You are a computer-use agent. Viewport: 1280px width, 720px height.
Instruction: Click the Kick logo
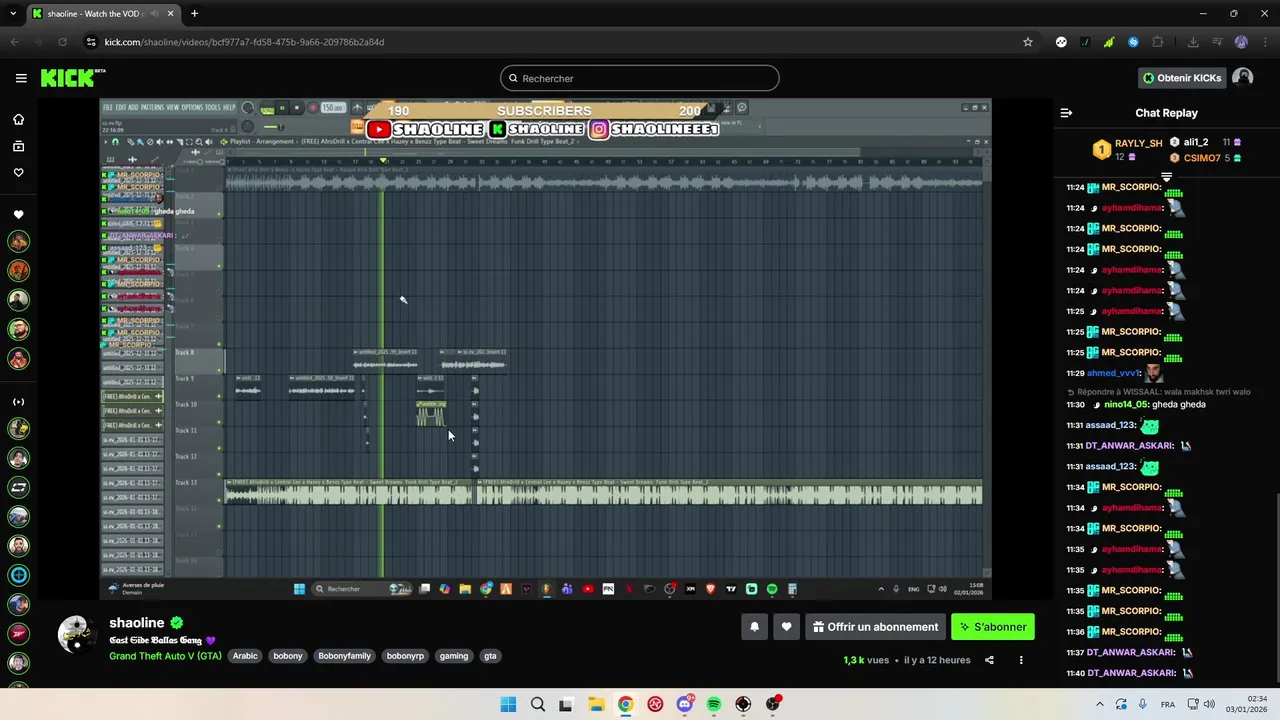[72, 78]
